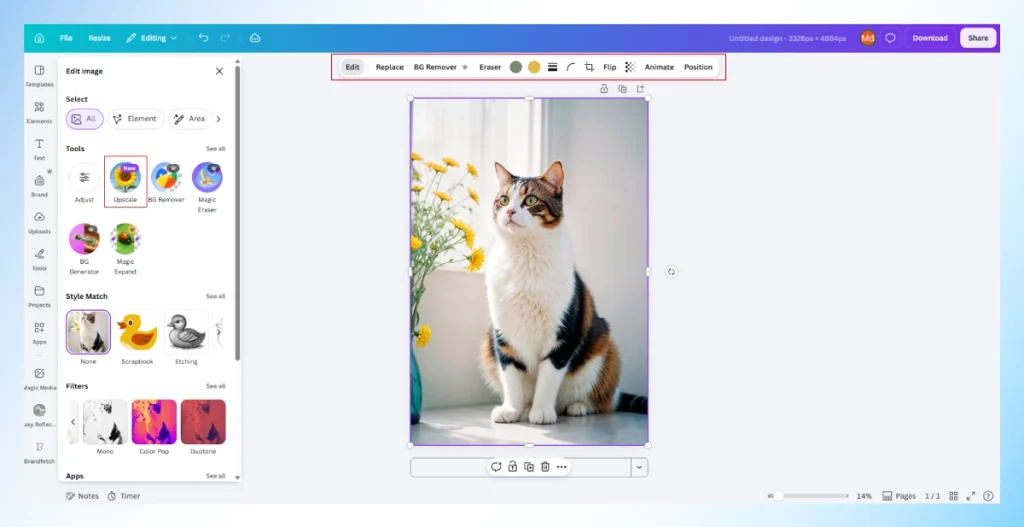
Task: Click See all next to Tools
Action: [216, 149]
